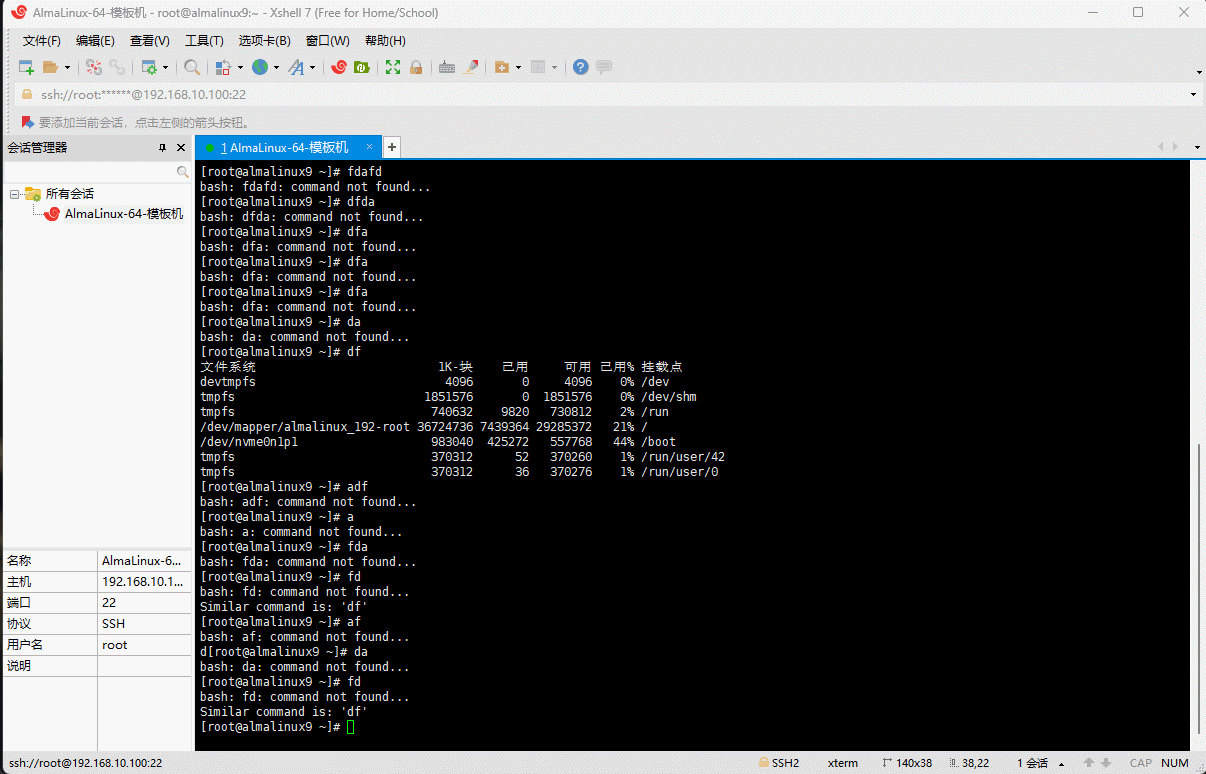
Task: Open the 查看(V) menu
Action: point(150,41)
